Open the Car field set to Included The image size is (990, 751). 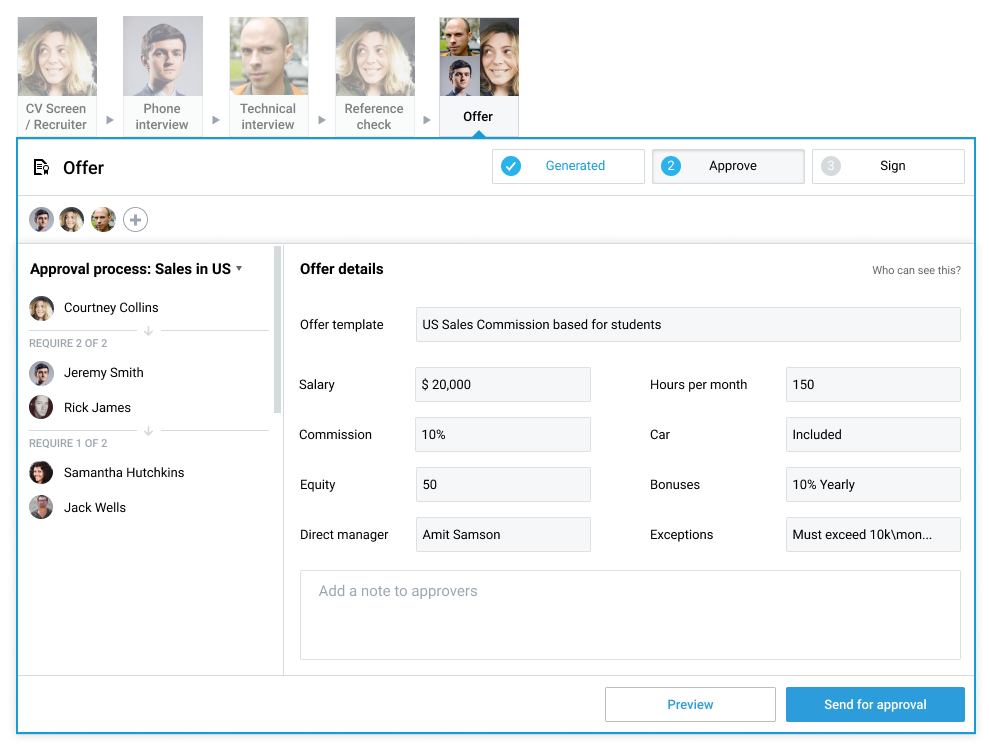point(872,435)
